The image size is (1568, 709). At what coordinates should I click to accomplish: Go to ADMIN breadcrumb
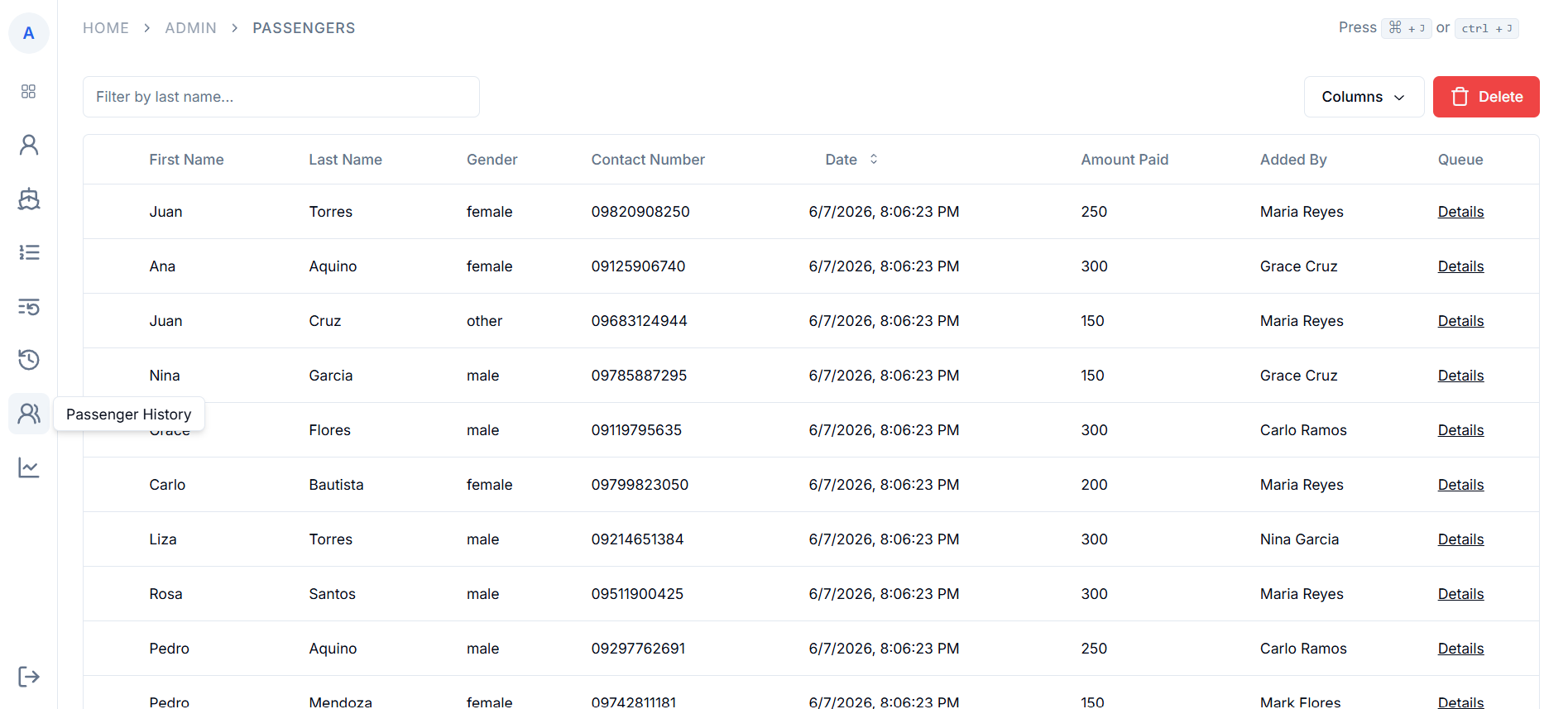(x=190, y=28)
